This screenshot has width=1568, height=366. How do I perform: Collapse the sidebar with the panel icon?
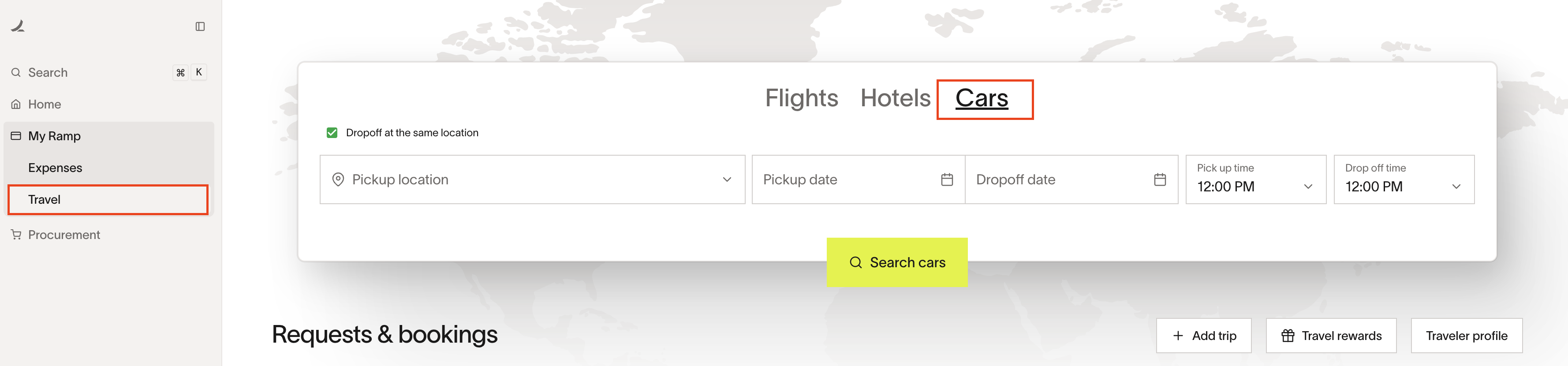click(200, 26)
